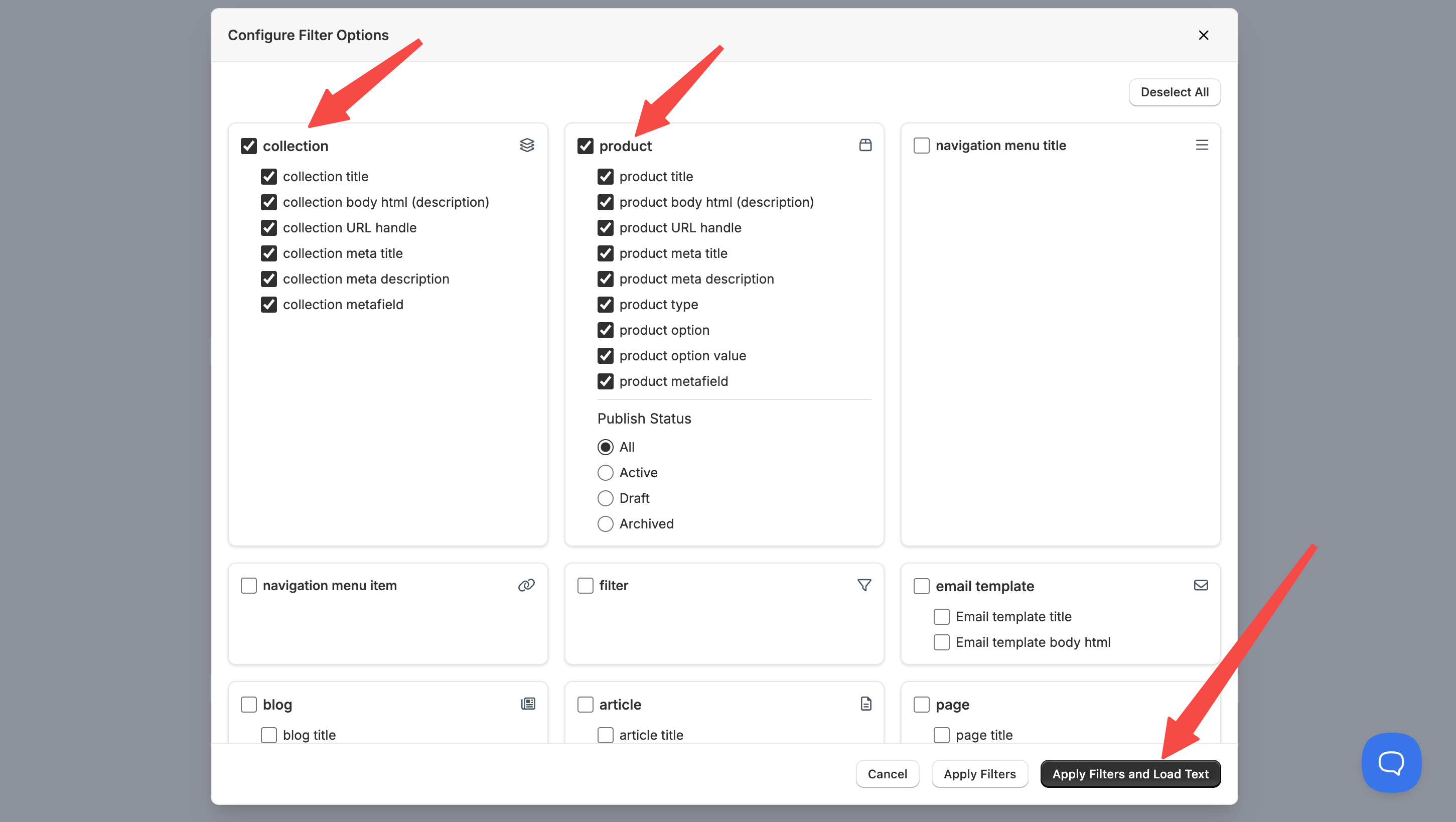Click Apply Filters and Load Text

pos(1130,774)
